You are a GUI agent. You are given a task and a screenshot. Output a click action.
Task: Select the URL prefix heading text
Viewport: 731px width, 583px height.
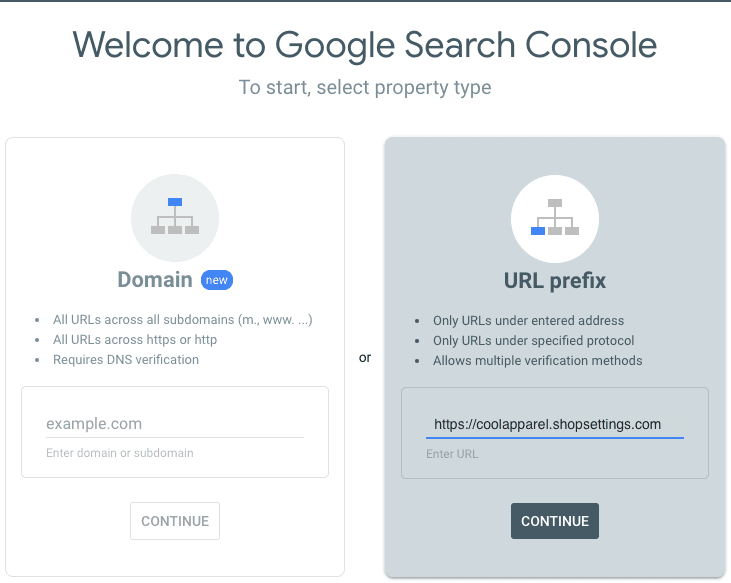click(555, 281)
